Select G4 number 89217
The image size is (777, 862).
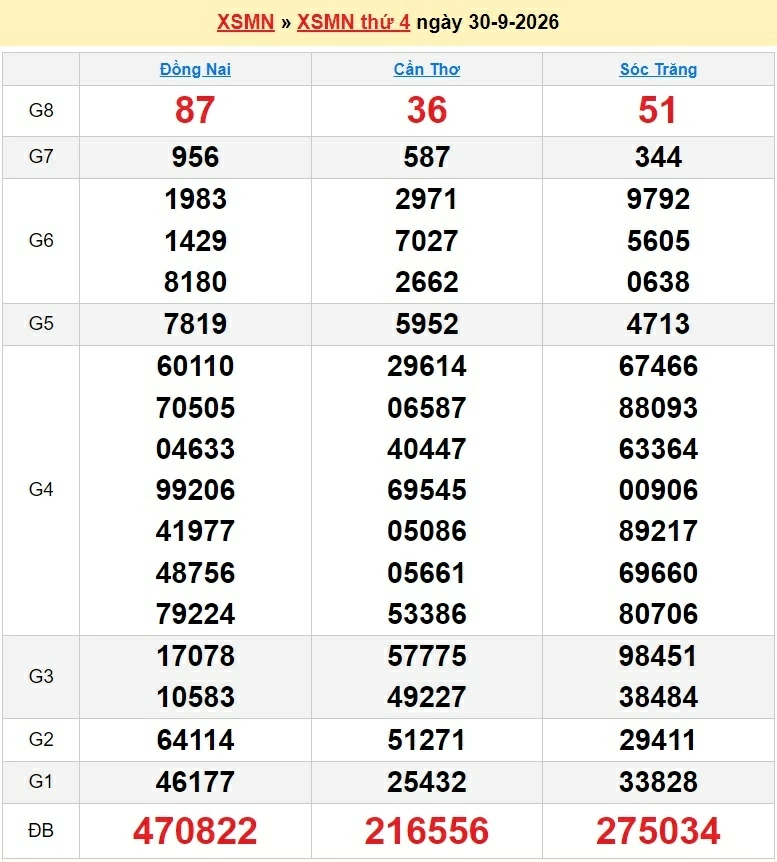point(658,531)
